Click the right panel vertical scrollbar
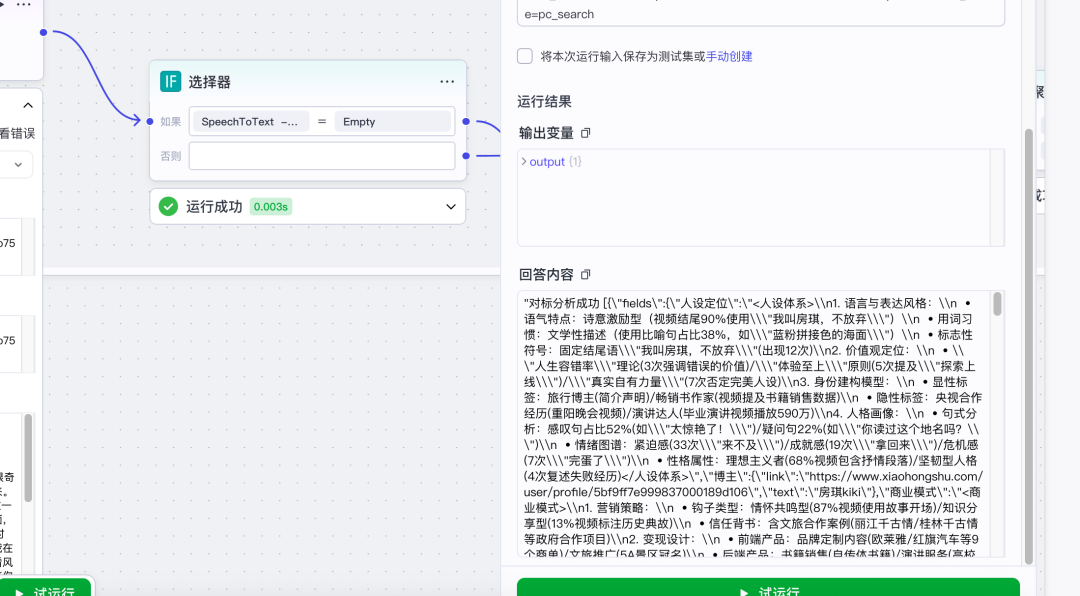 pyautogui.click(x=1029, y=340)
